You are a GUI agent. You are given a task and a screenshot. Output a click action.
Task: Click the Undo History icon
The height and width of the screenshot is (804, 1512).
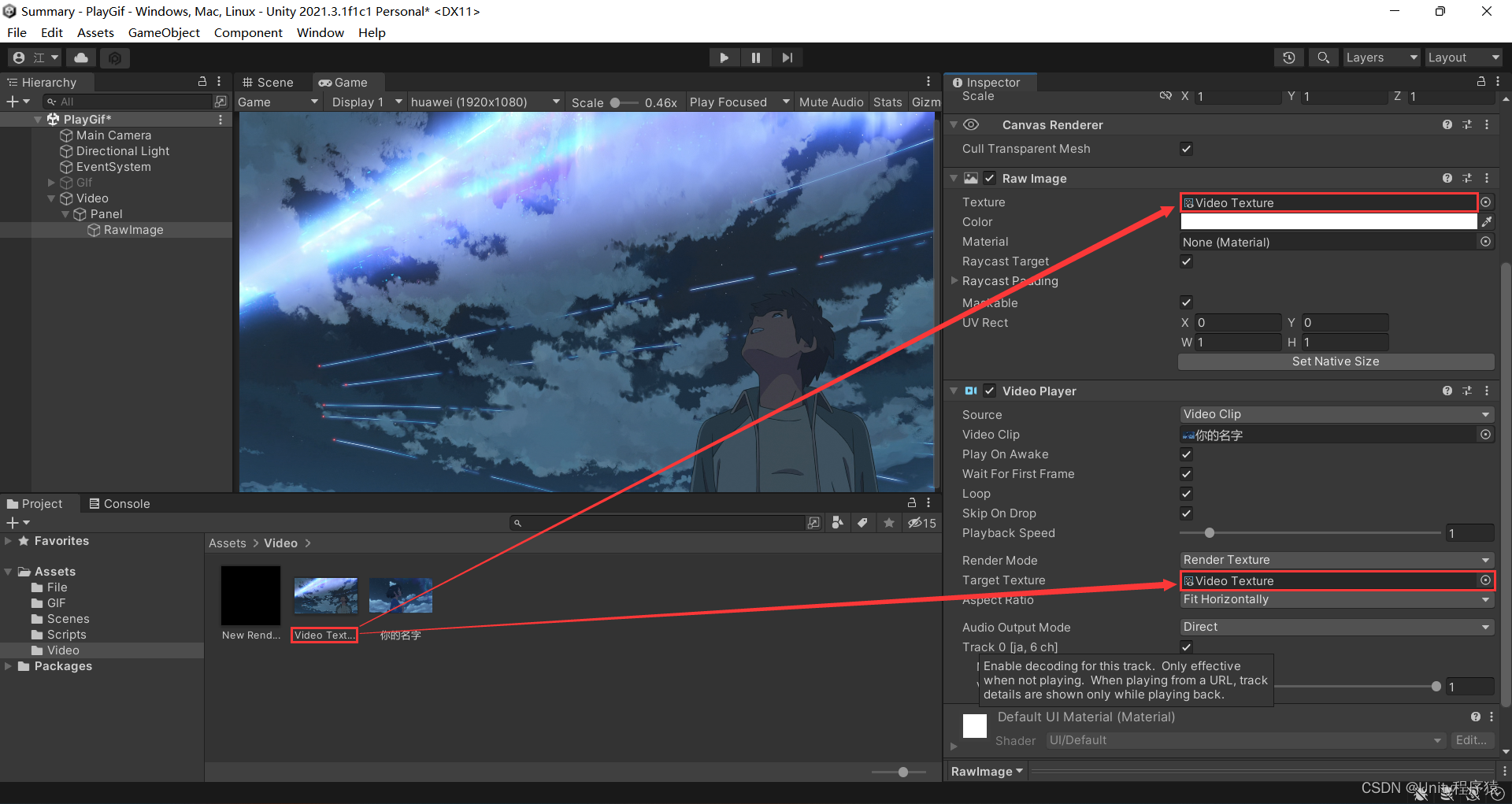(1289, 57)
